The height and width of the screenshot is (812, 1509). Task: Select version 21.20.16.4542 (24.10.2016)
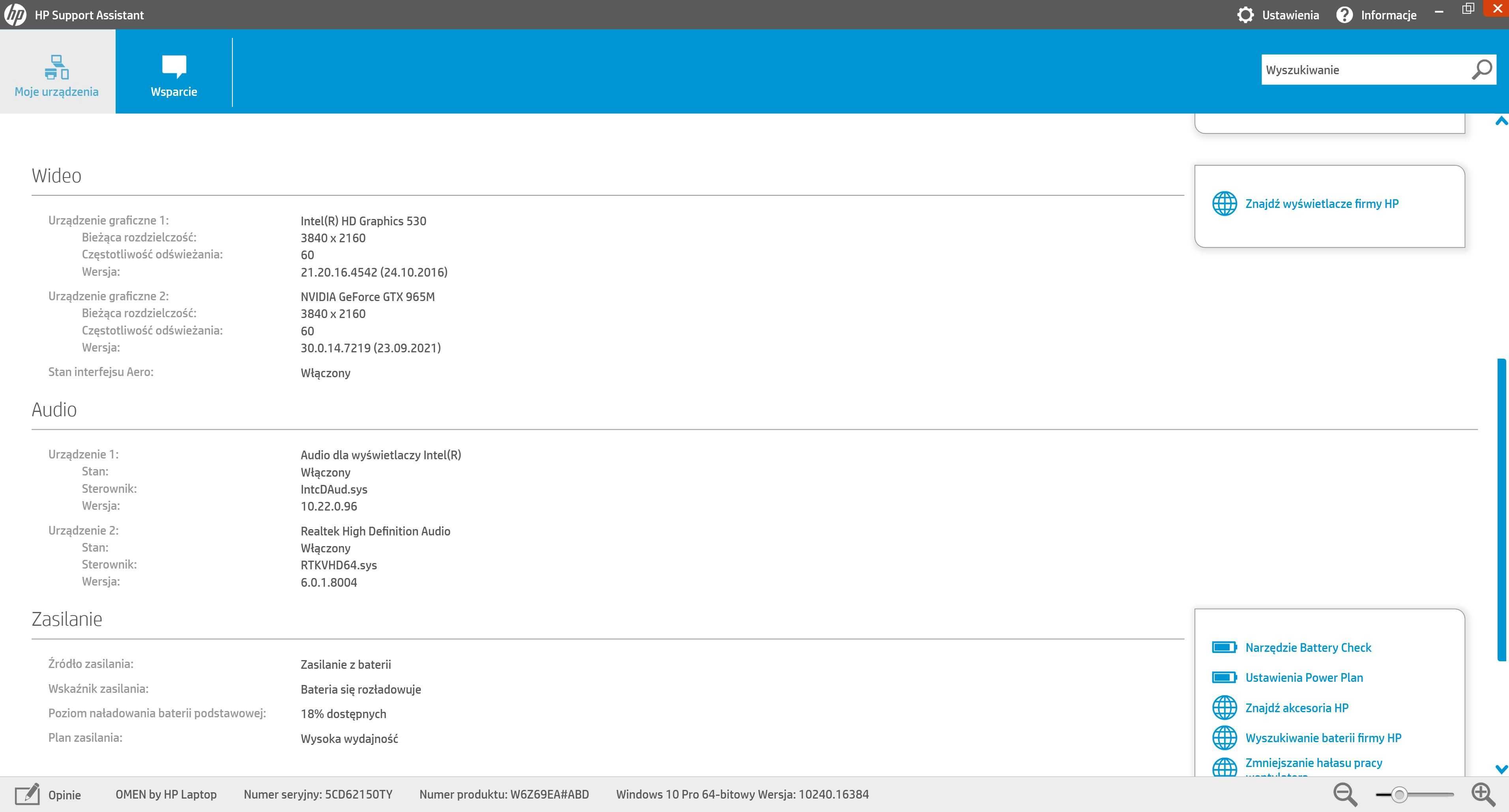click(x=374, y=272)
